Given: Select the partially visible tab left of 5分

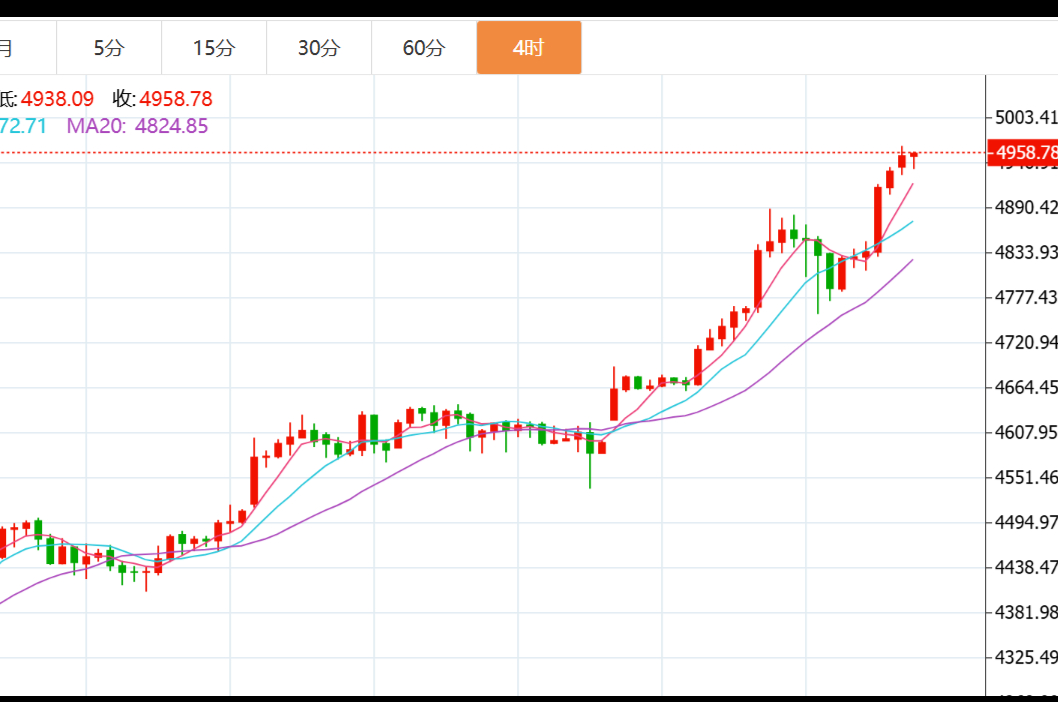Looking at the screenshot, I should tap(10, 47).
